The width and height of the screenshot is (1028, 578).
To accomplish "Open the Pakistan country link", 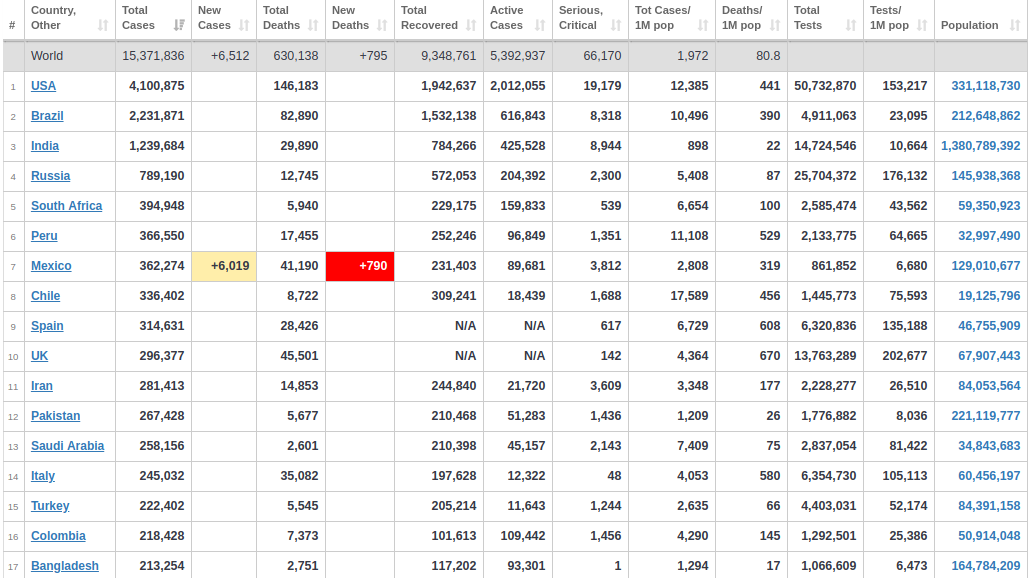I will click(56, 416).
